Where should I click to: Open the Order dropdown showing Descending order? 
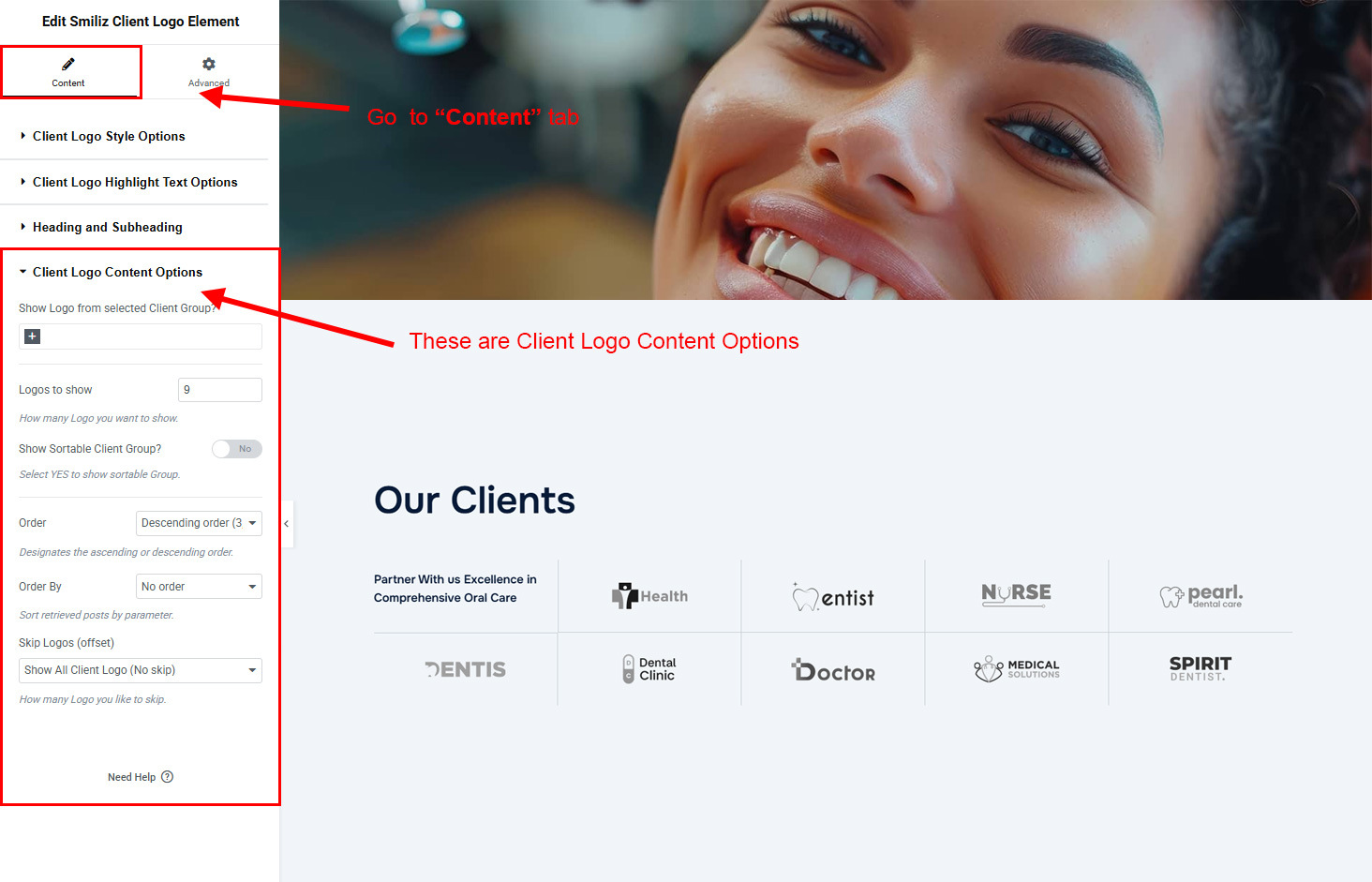[199, 523]
